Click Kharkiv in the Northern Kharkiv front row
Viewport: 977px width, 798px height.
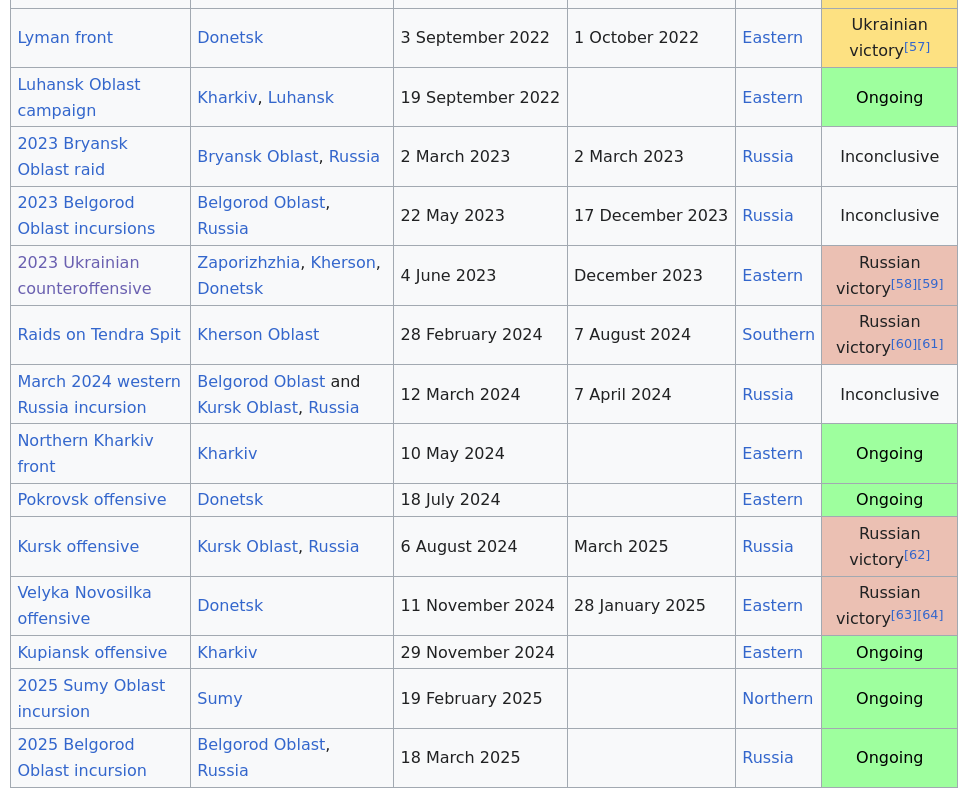point(227,454)
